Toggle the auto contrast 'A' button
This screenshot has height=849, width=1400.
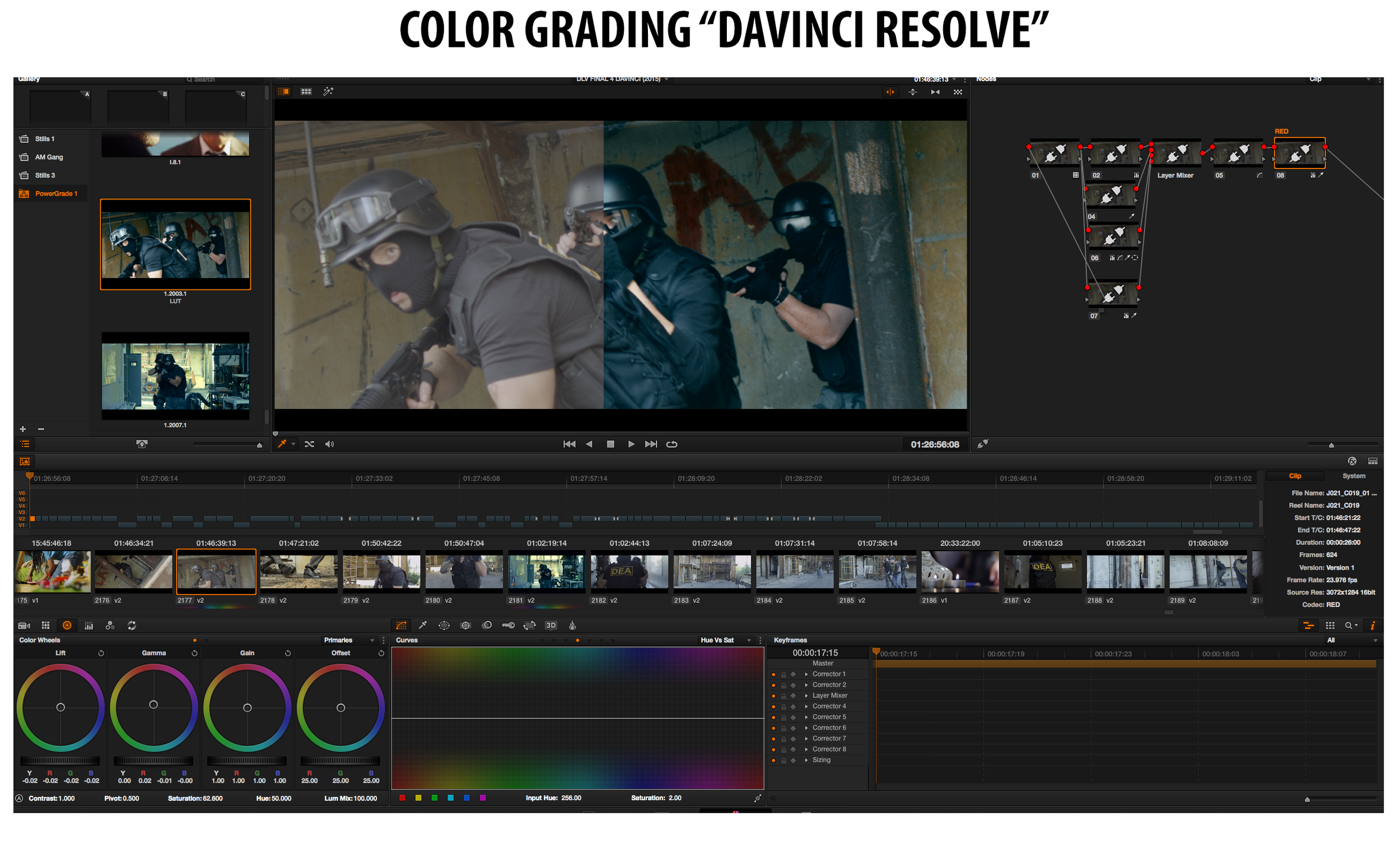19,799
